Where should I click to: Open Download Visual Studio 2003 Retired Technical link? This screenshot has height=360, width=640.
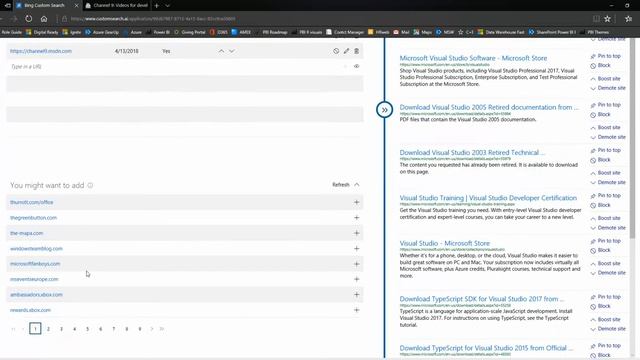[x=472, y=152]
